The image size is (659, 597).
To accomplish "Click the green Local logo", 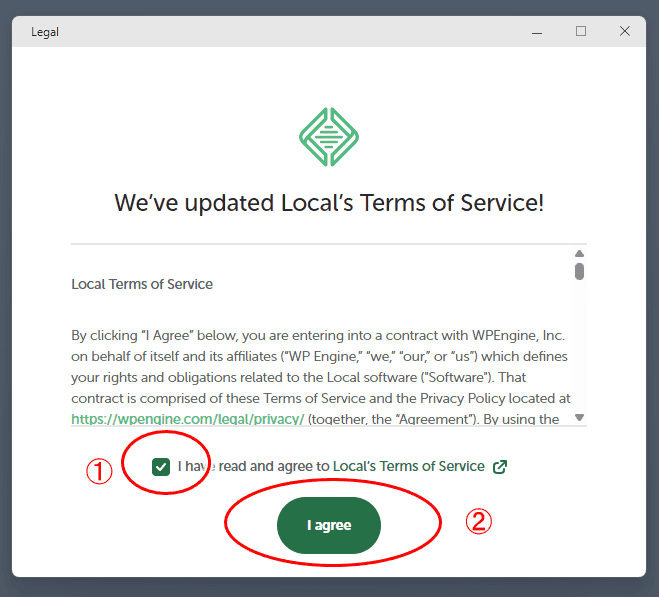I will (329, 137).
